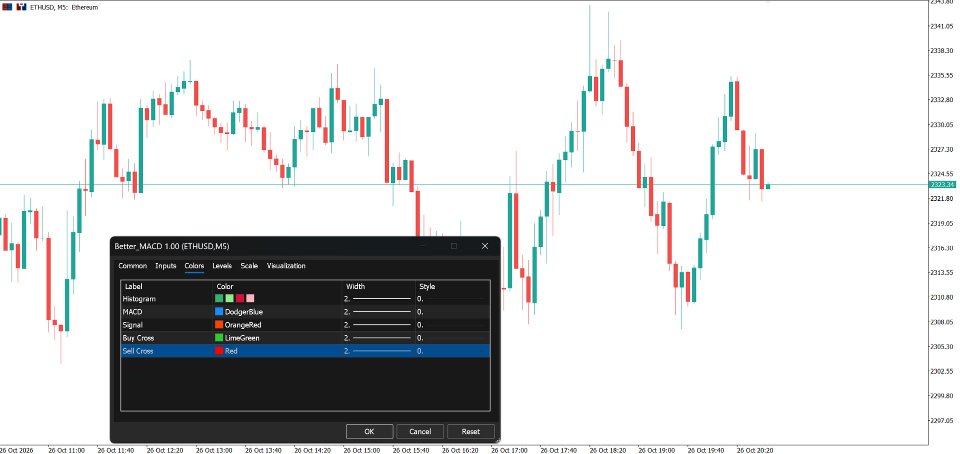Viewport: 960px width, 454px height.
Task: Open the Signal row width selector
Action: pyautogui.click(x=378, y=325)
